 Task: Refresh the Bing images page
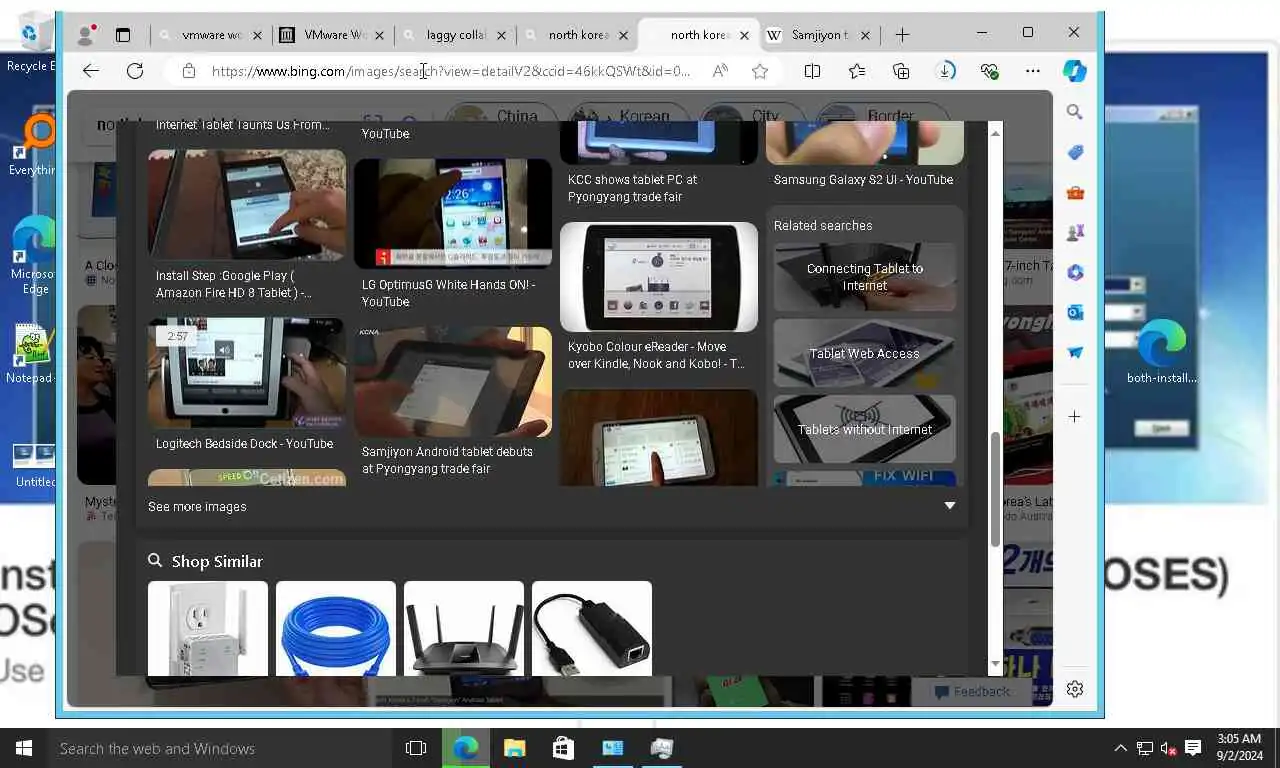[135, 71]
